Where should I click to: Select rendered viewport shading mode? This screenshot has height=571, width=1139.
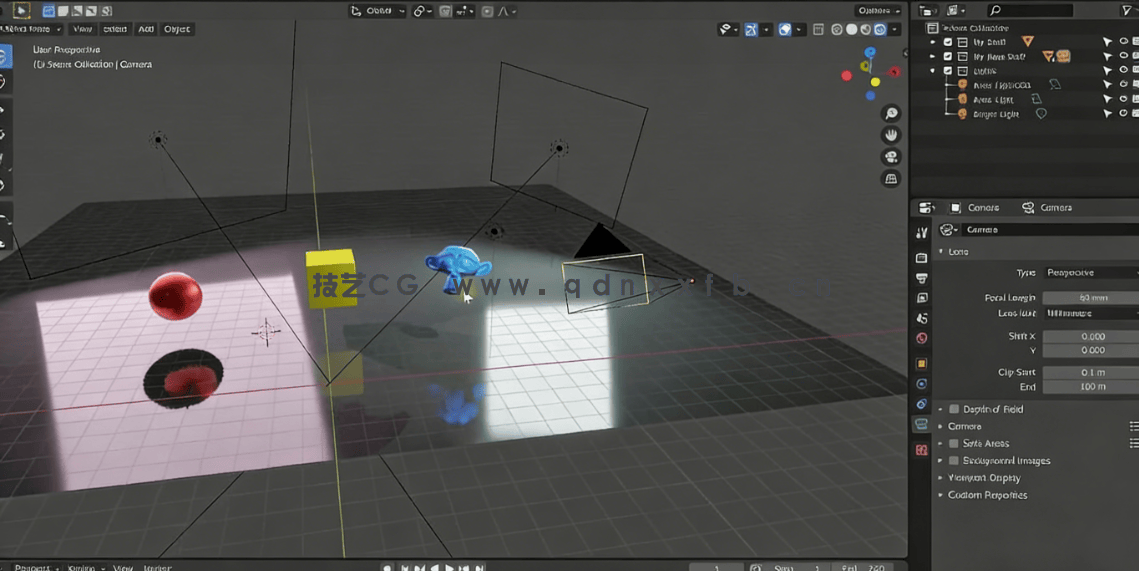click(x=880, y=30)
